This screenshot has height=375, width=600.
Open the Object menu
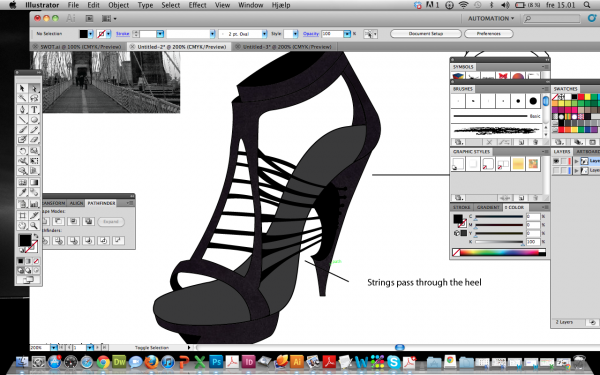(118, 5)
